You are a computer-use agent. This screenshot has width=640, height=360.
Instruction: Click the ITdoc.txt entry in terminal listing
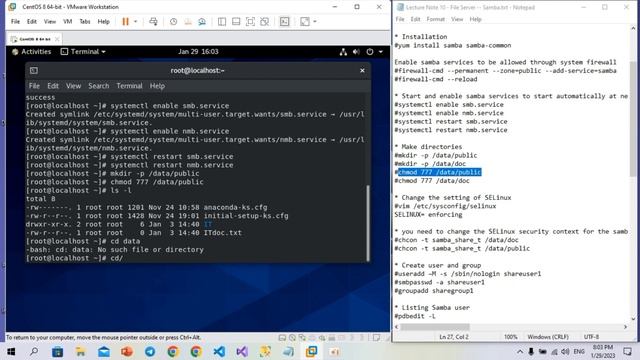(x=222, y=233)
